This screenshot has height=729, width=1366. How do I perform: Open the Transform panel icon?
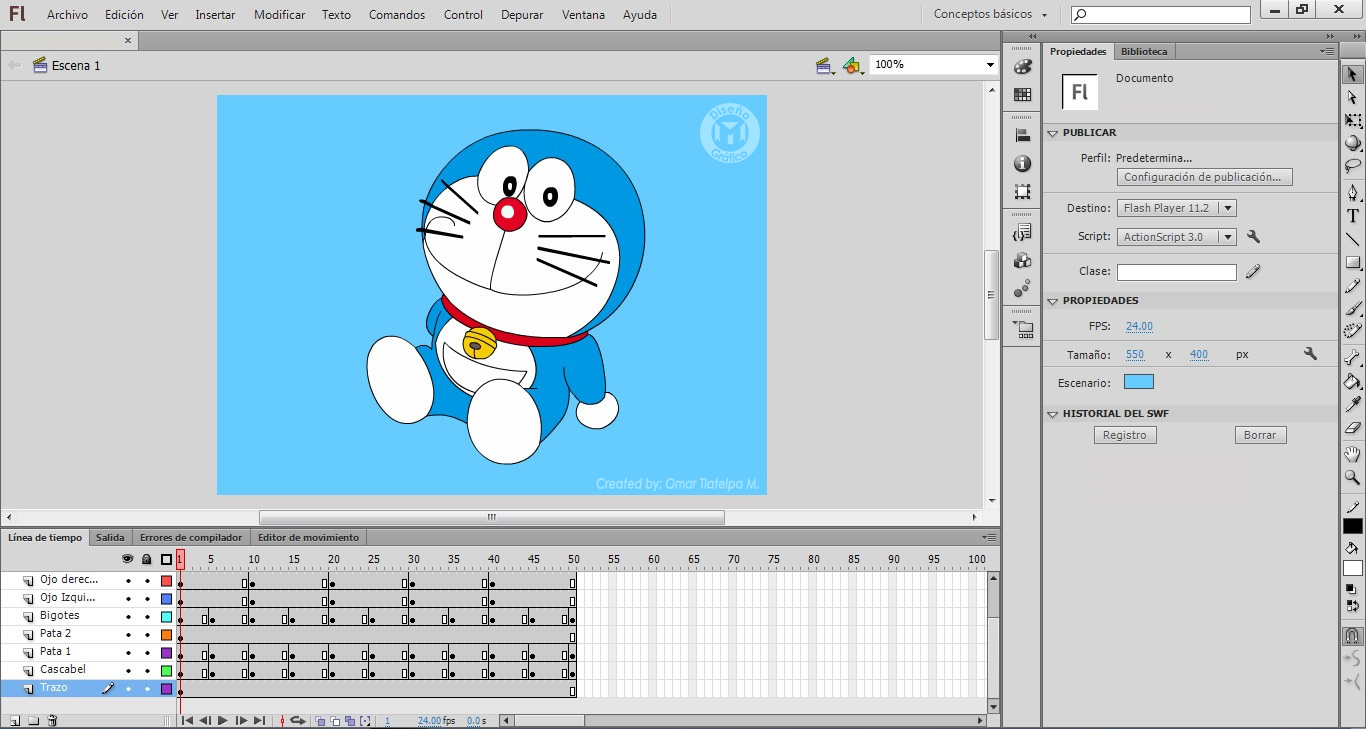pos(1022,192)
